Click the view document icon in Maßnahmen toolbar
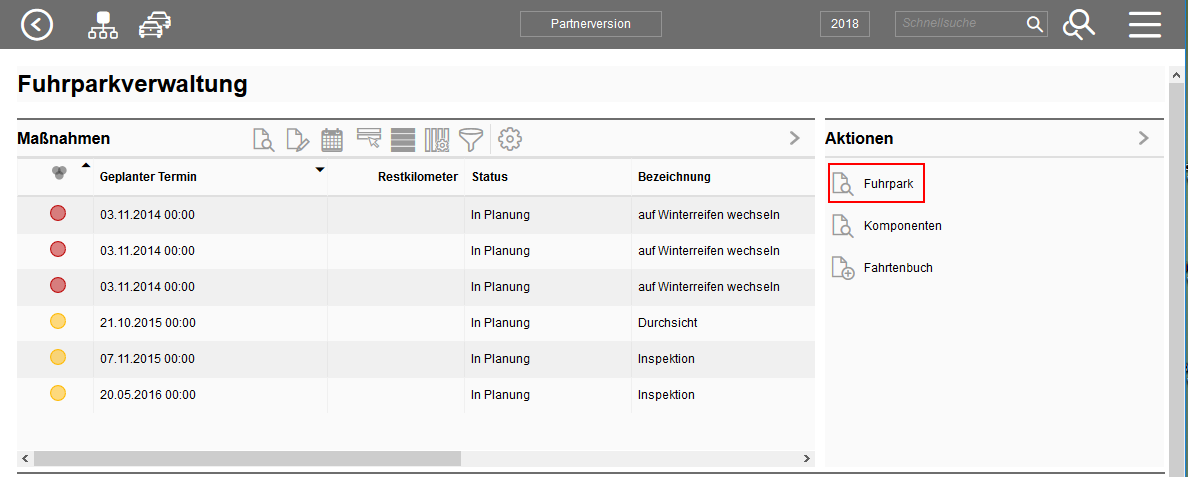 (x=263, y=140)
